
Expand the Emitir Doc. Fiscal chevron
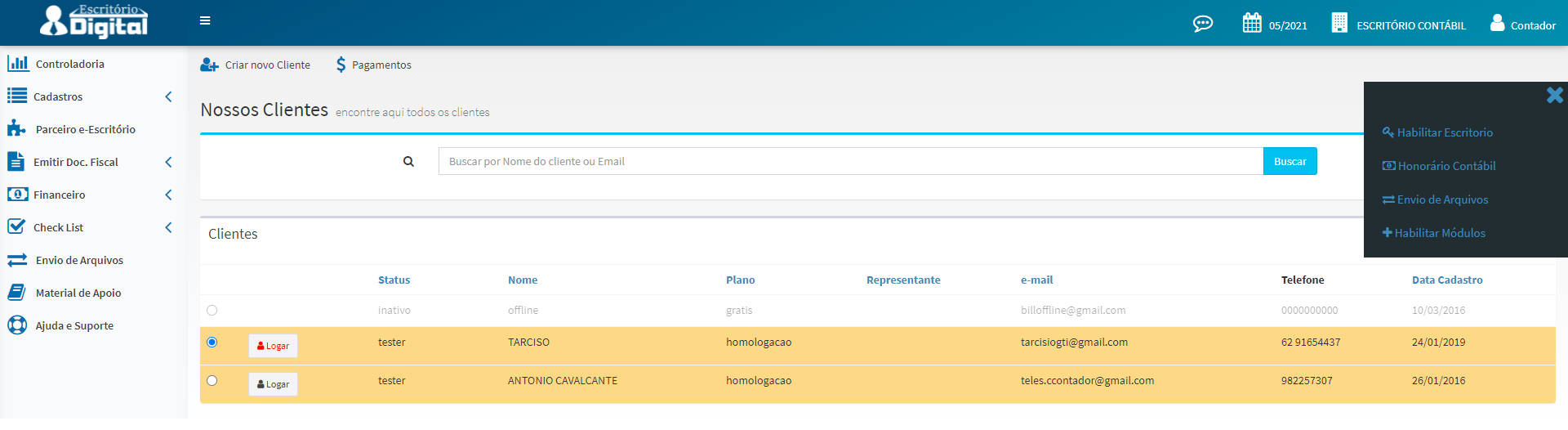tap(168, 162)
